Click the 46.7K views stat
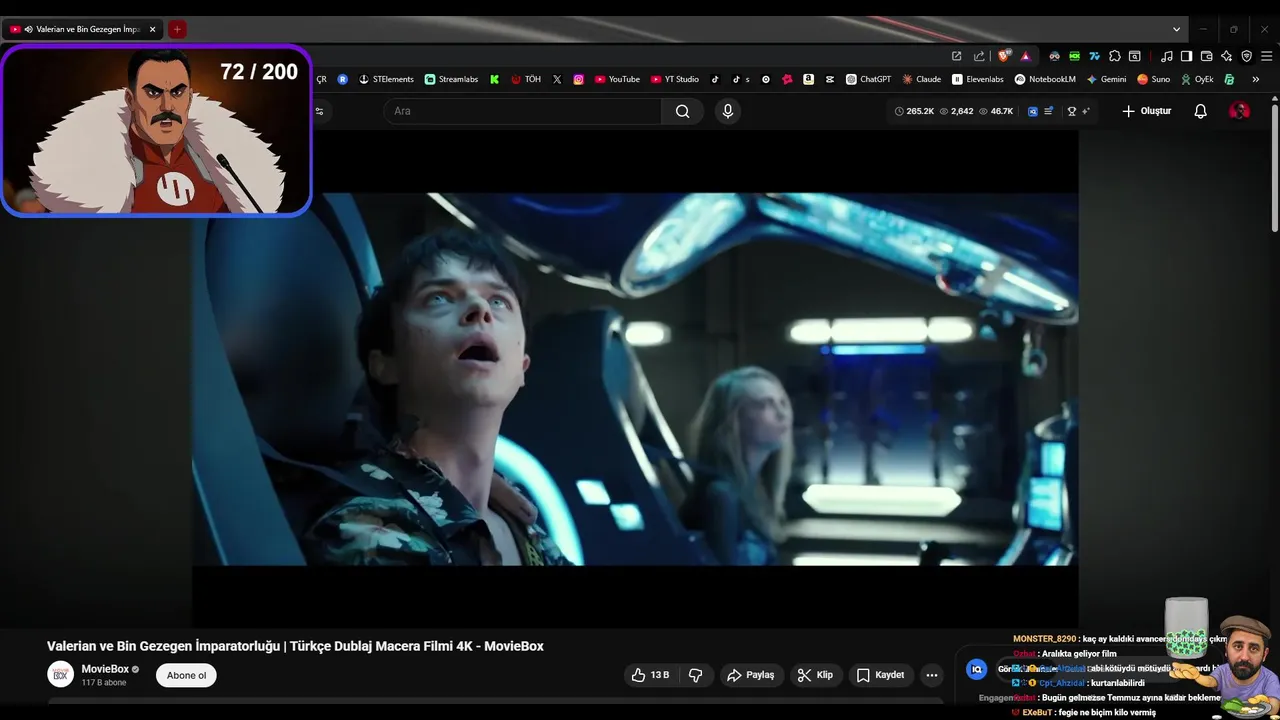 [995, 111]
